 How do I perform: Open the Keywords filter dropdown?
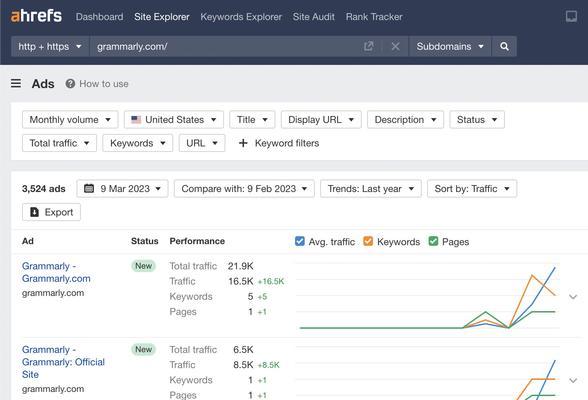coord(138,143)
